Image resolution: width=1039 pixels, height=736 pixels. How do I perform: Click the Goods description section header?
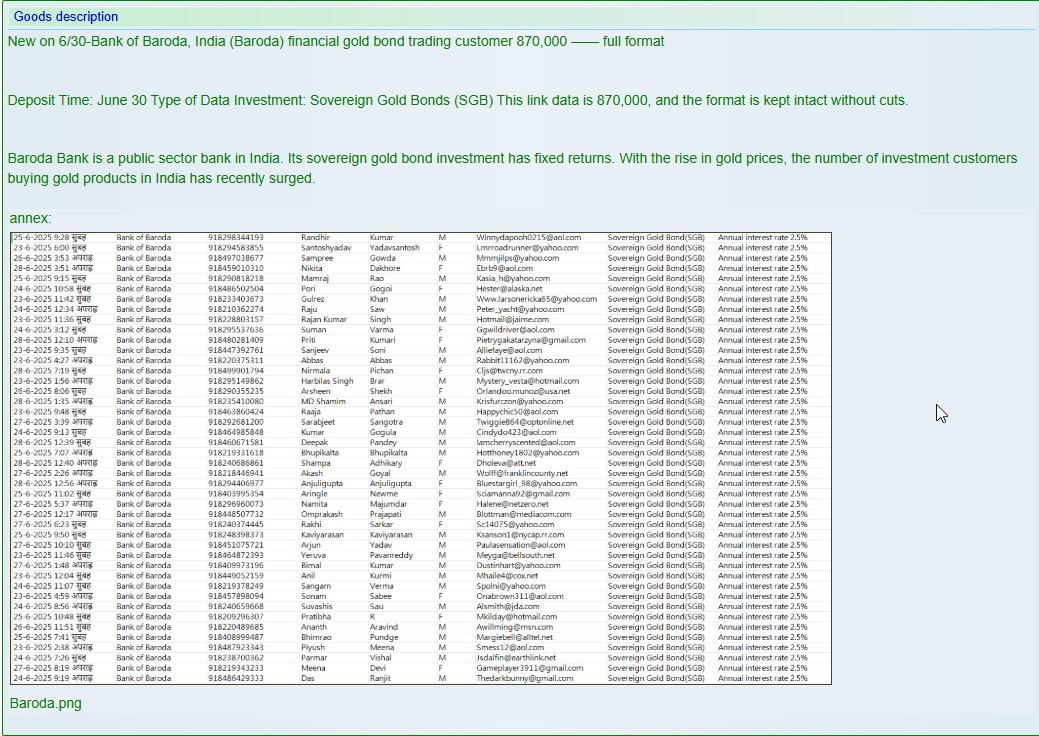[x=66, y=17]
